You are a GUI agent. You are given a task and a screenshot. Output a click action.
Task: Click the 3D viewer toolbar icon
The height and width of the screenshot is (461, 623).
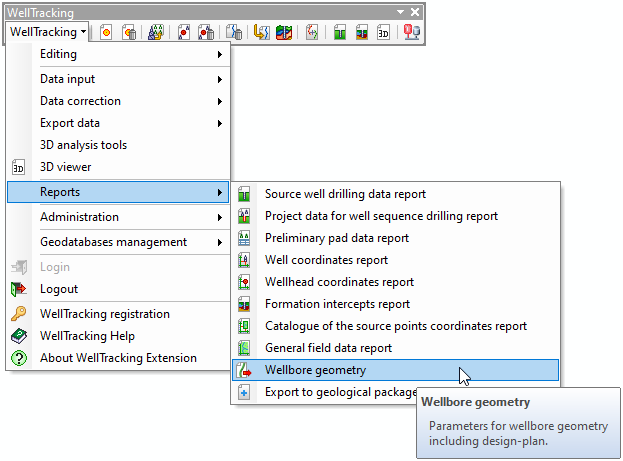(x=383, y=32)
